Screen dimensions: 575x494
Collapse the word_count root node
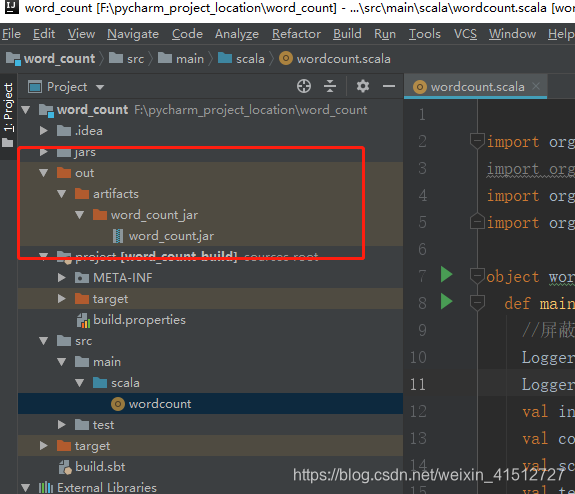pyautogui.click(x=26, y=110)
